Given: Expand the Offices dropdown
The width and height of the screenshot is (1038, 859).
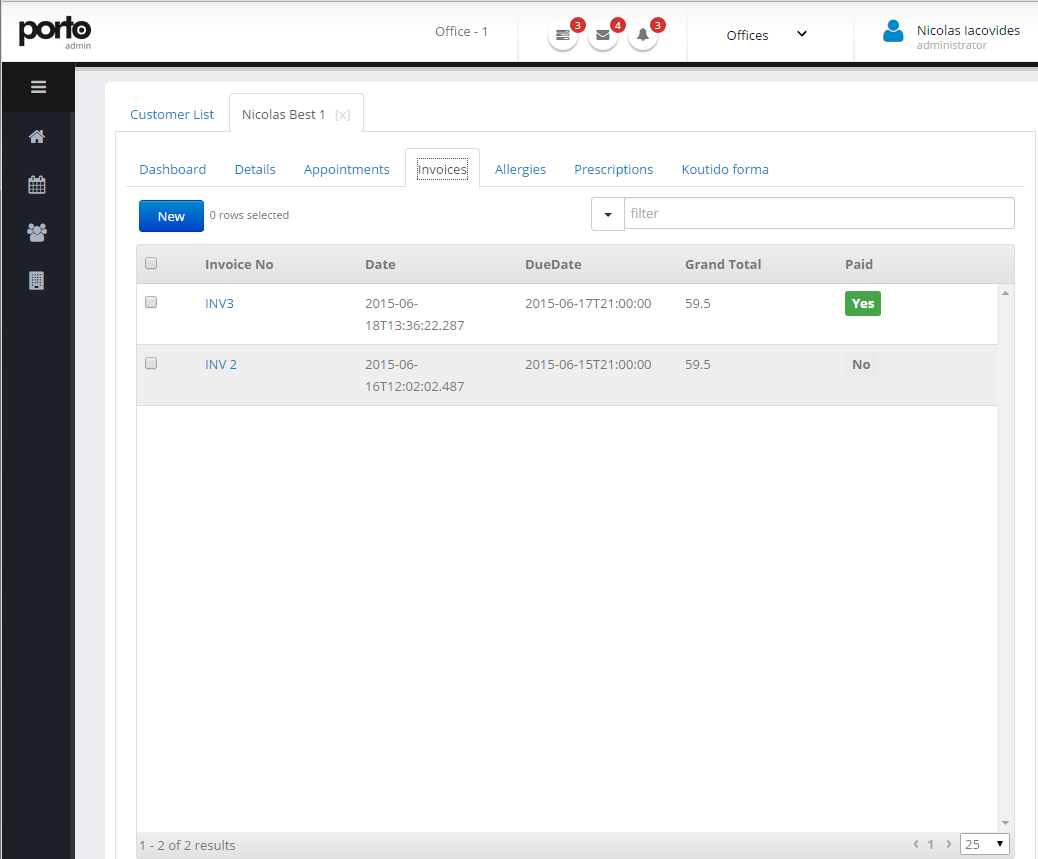Looking at the screenshot, I should (x=767, y=35).
